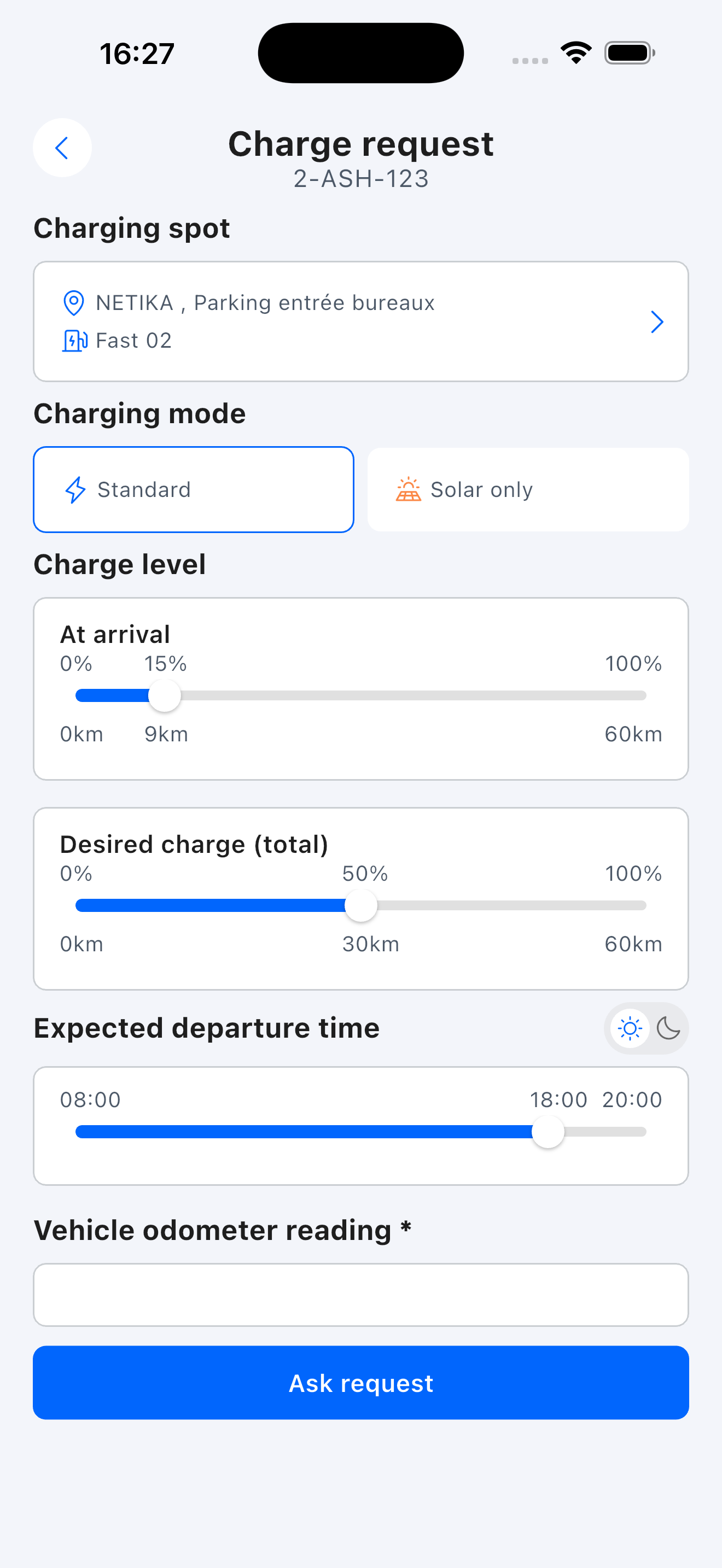Tap the 2-ASH-123 plate subtitle
The width and height of the screenshot is (722, 1568).
coord(361,179)
